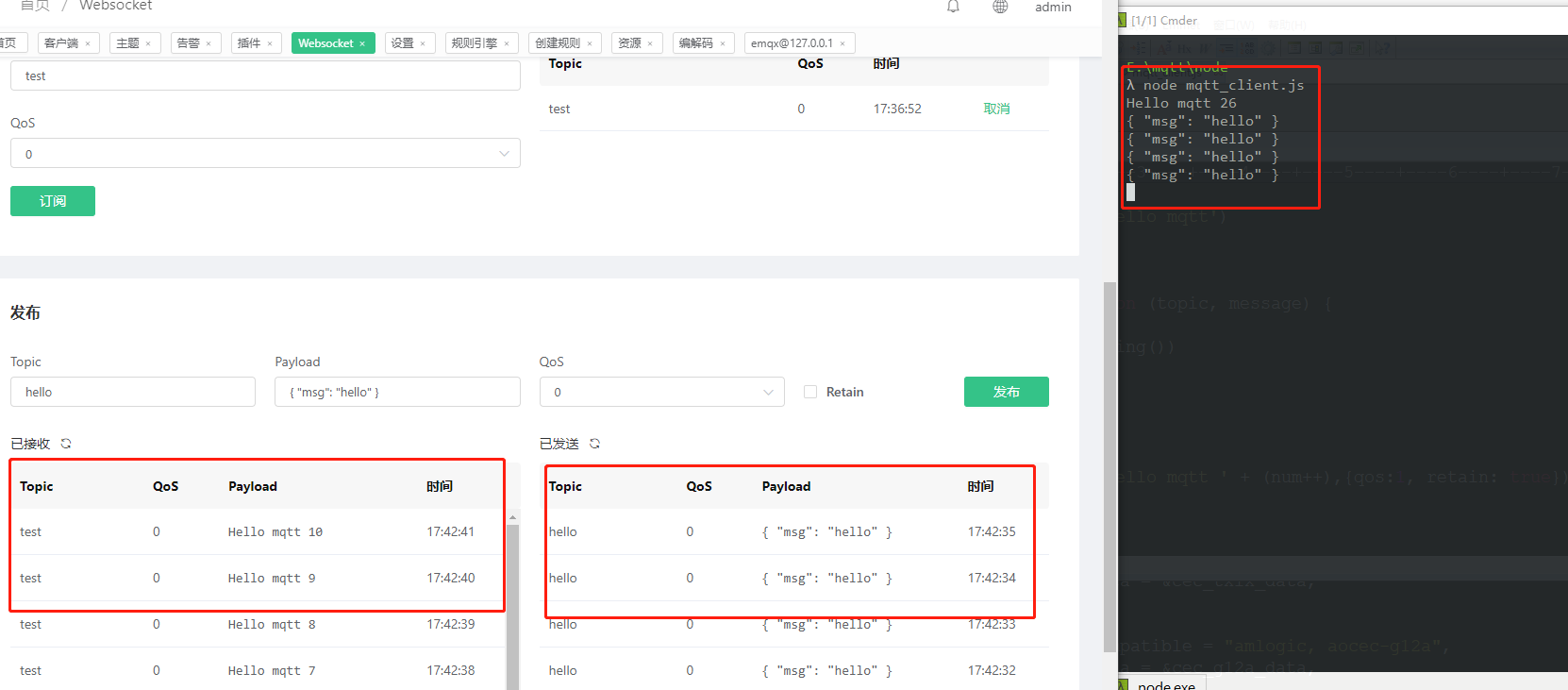
Task: Open the publish QoS dropdown
Action: point(661,392)
